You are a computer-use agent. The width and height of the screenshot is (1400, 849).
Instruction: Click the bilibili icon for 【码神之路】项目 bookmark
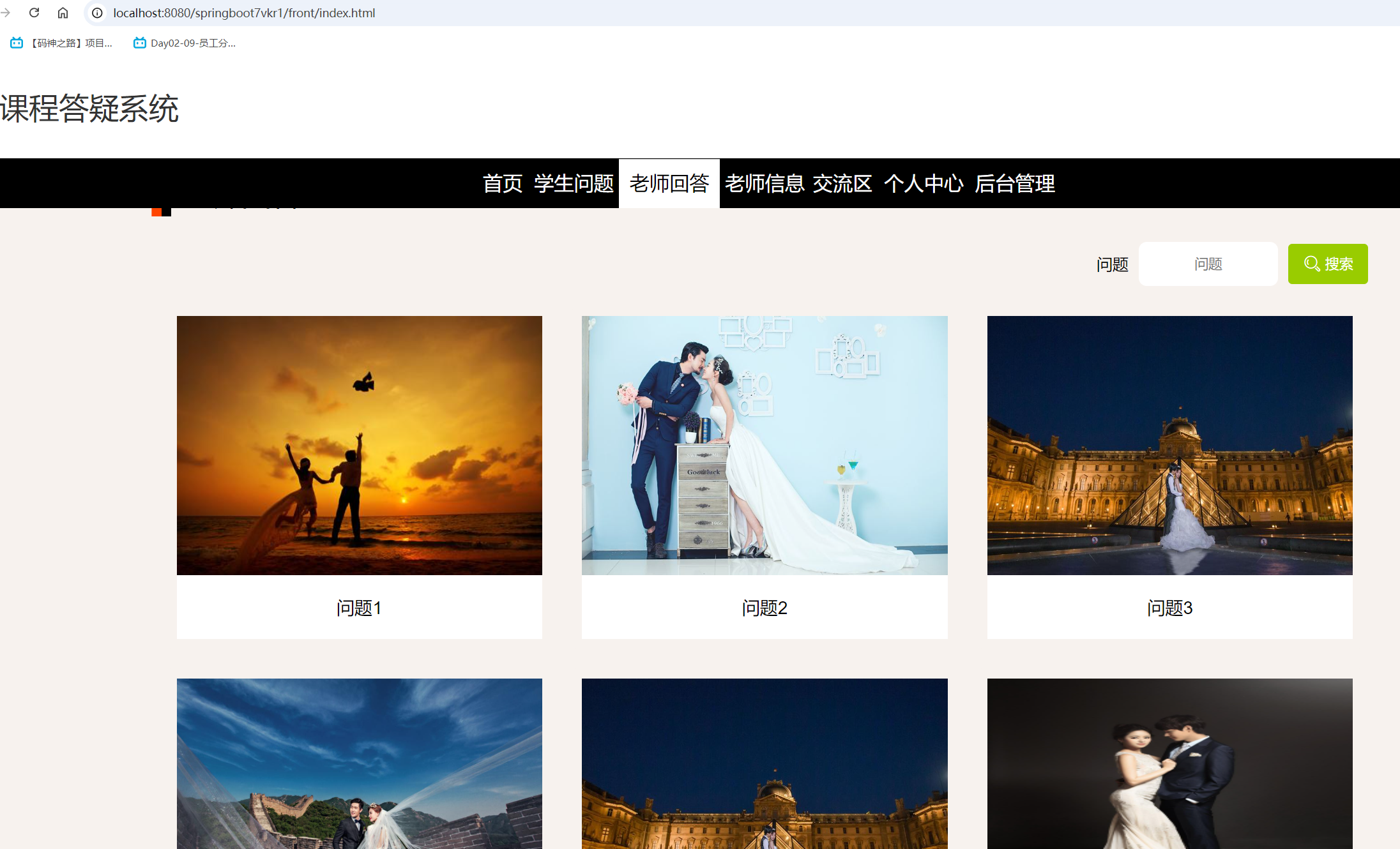coord(16,43)
